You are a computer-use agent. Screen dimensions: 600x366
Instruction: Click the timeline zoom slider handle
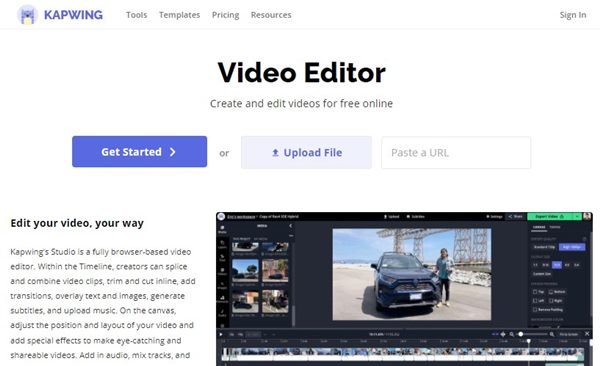[x=521, y=334]
